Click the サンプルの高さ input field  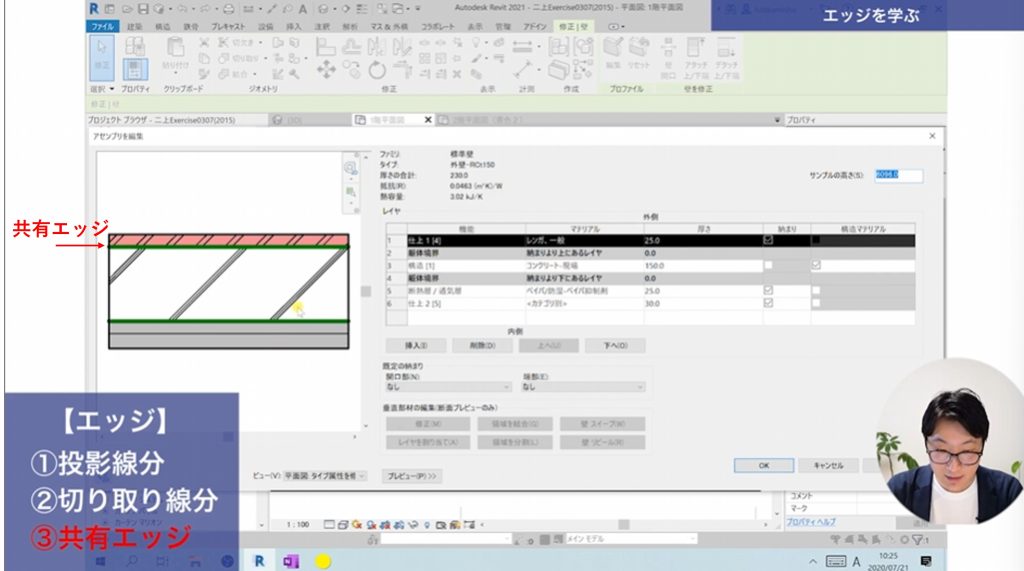(898, 175)
